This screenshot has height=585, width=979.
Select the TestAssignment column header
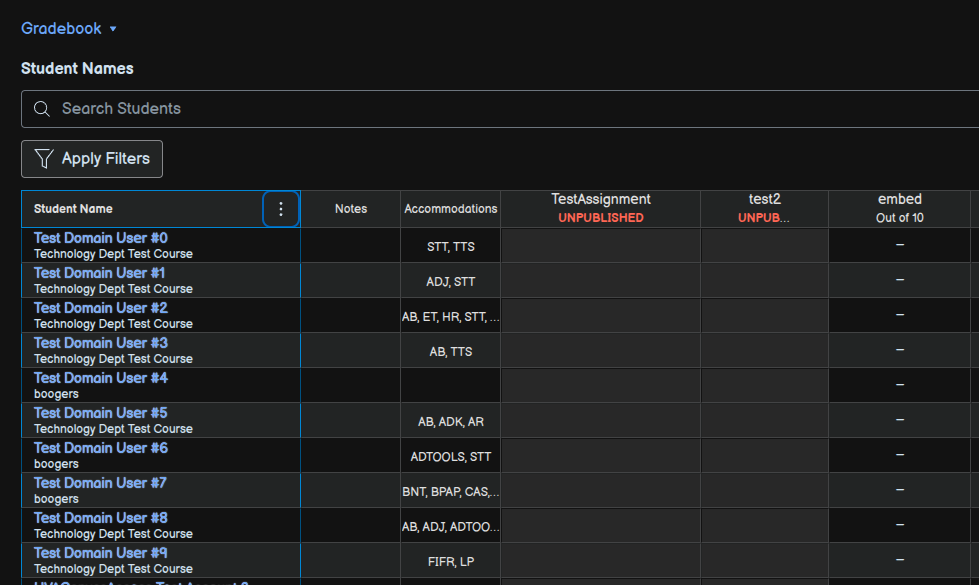pyautogui.click(x=601, y=209)
